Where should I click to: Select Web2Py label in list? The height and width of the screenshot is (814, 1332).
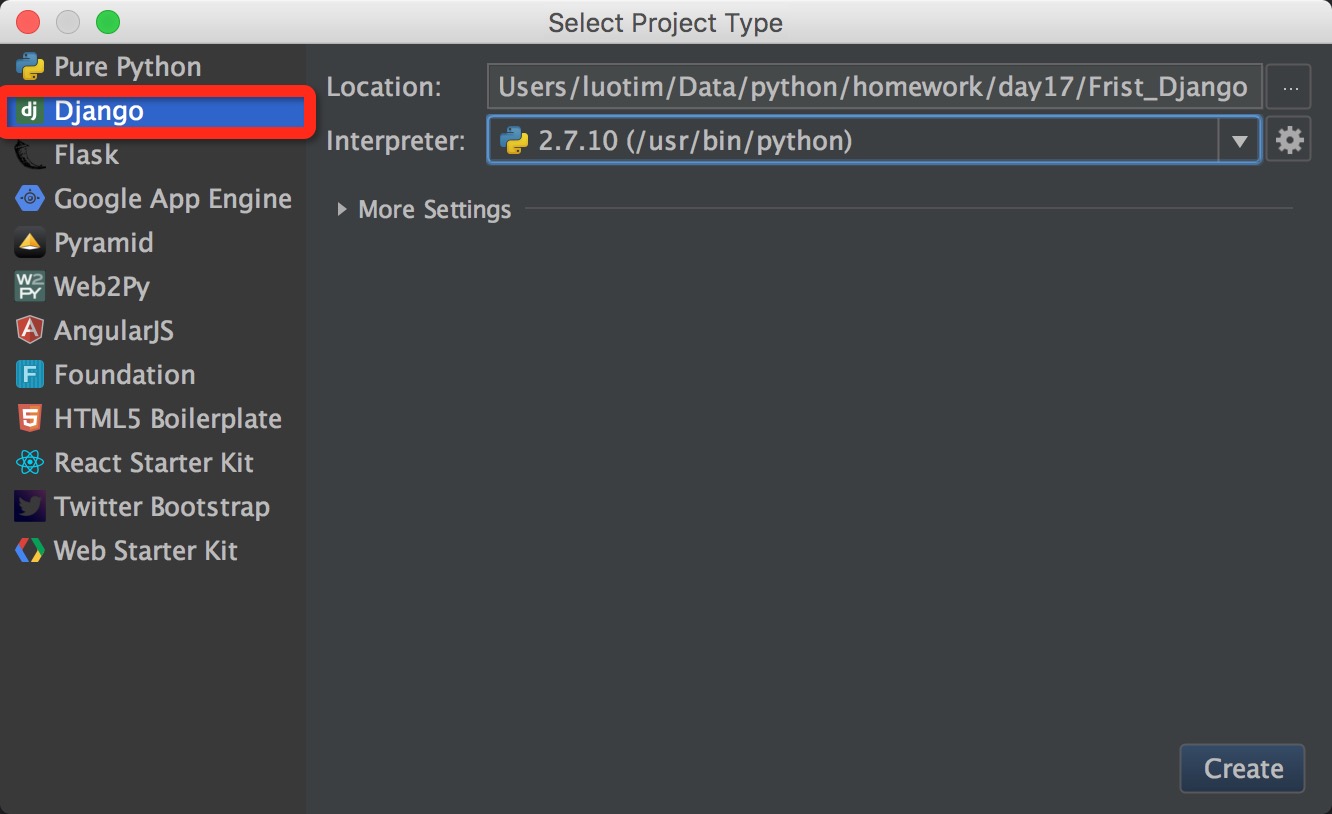coord(102,287)
